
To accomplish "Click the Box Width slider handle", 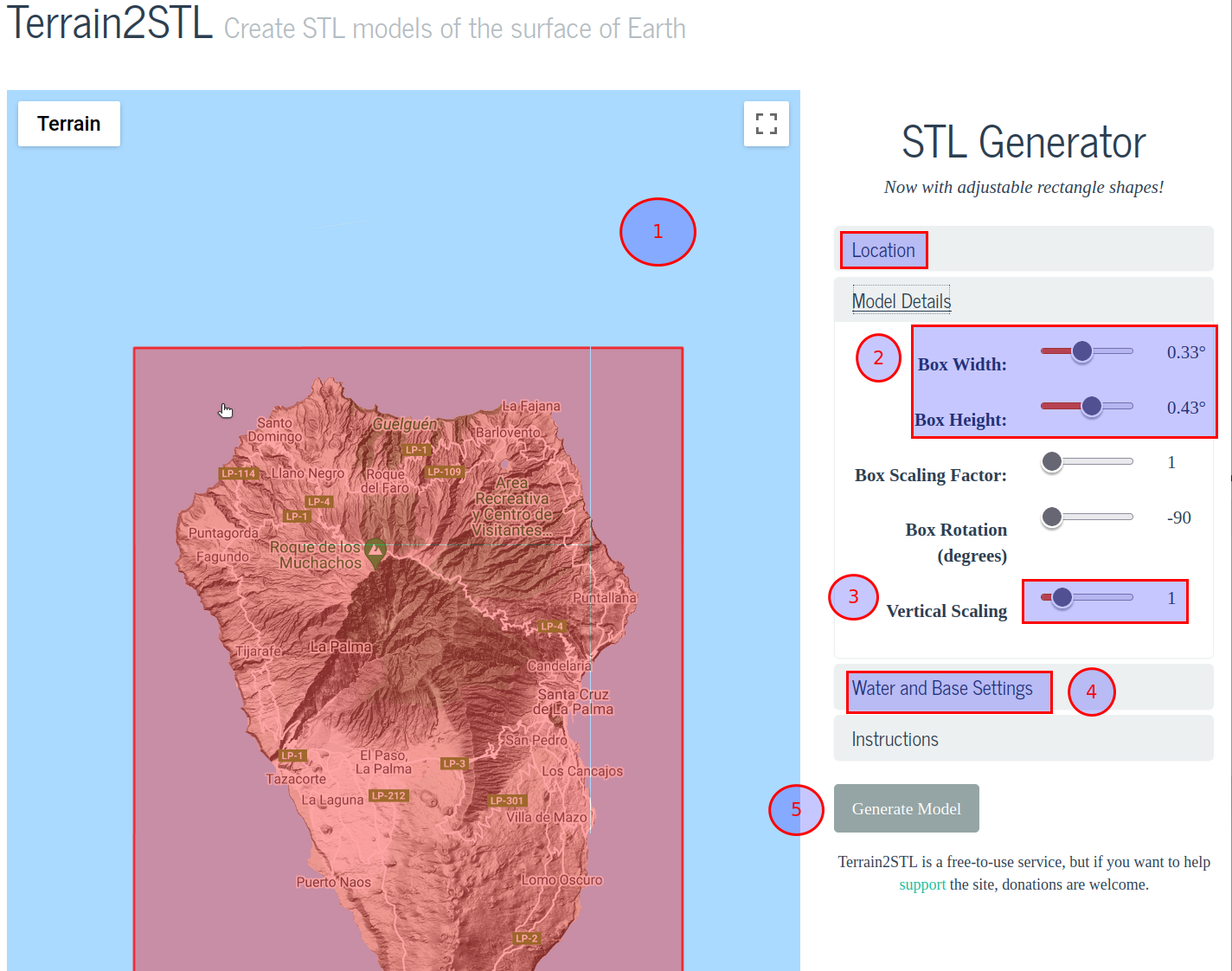I will click(1081, 351).
